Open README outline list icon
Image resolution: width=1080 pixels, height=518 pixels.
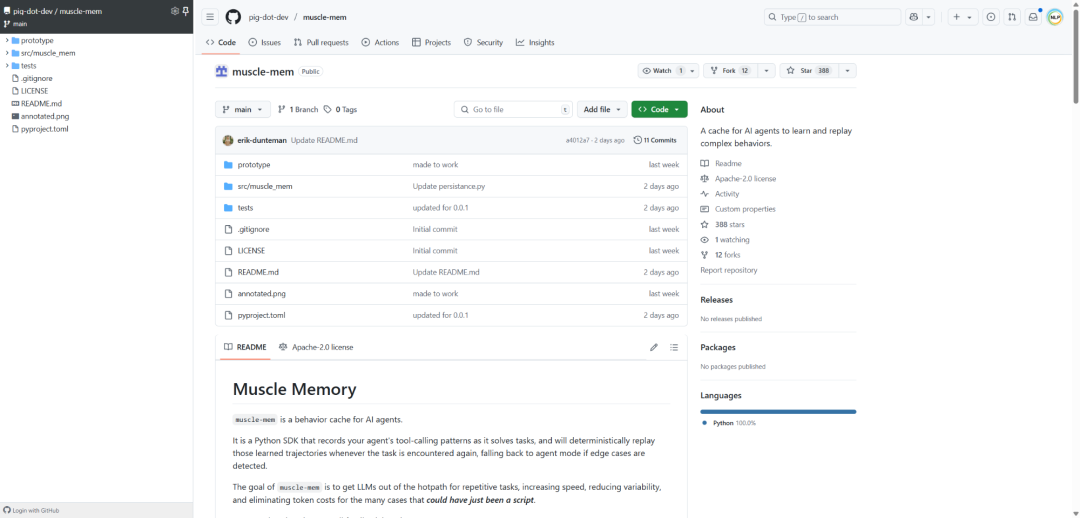pyautogui.click(x=674, y=347)
